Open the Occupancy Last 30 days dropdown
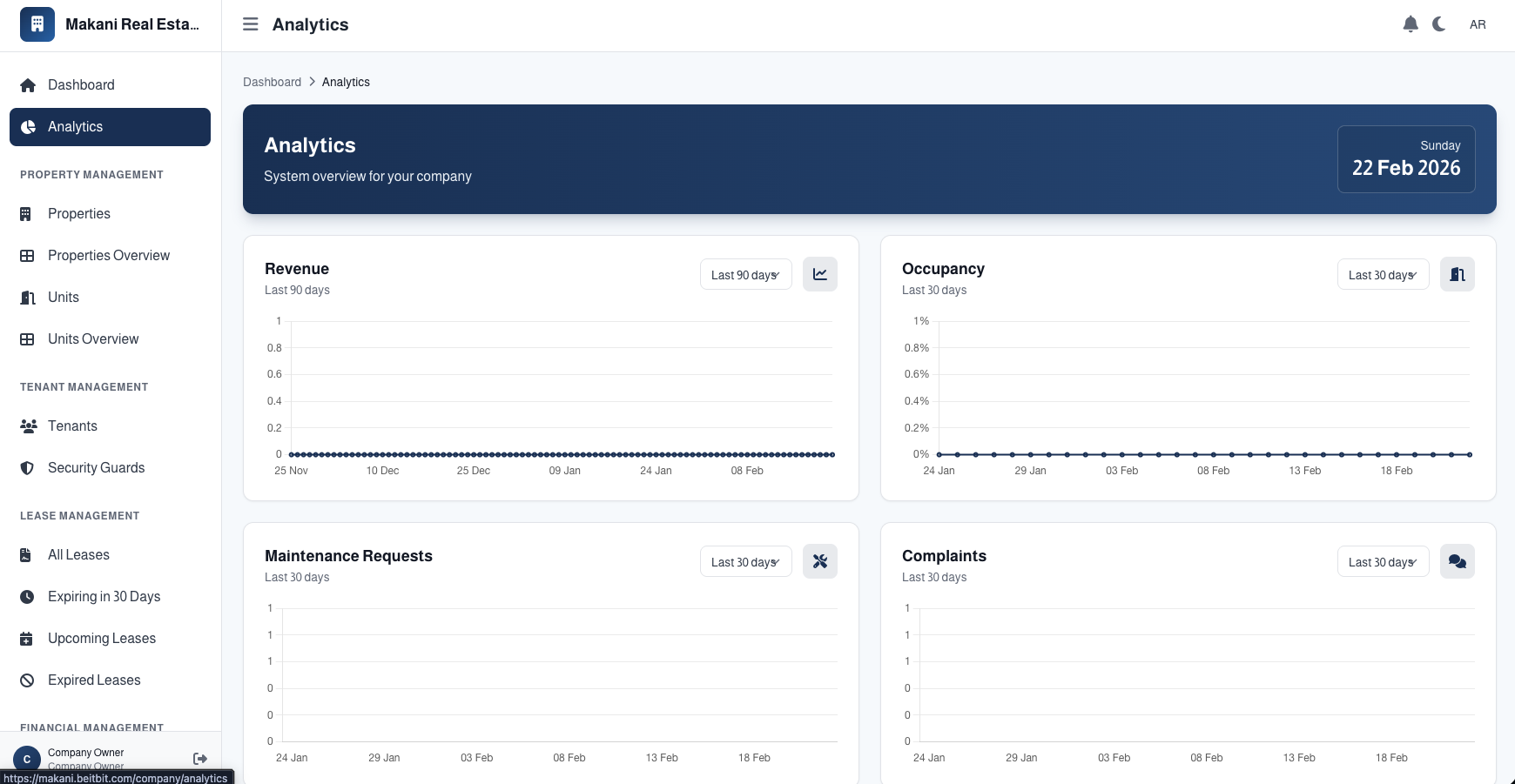The height and width of the screenshot is (784, 1515). coord(1384,274)
